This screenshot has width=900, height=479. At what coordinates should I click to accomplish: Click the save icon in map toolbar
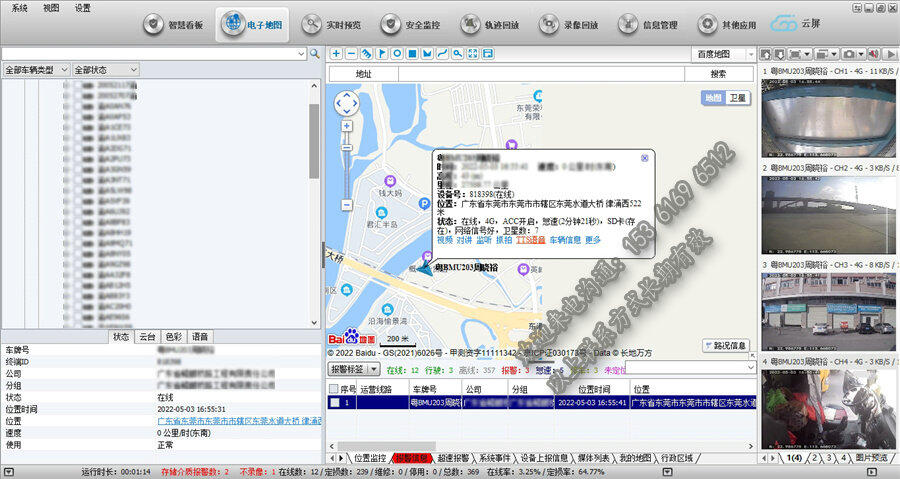click(x=487, y=53)
